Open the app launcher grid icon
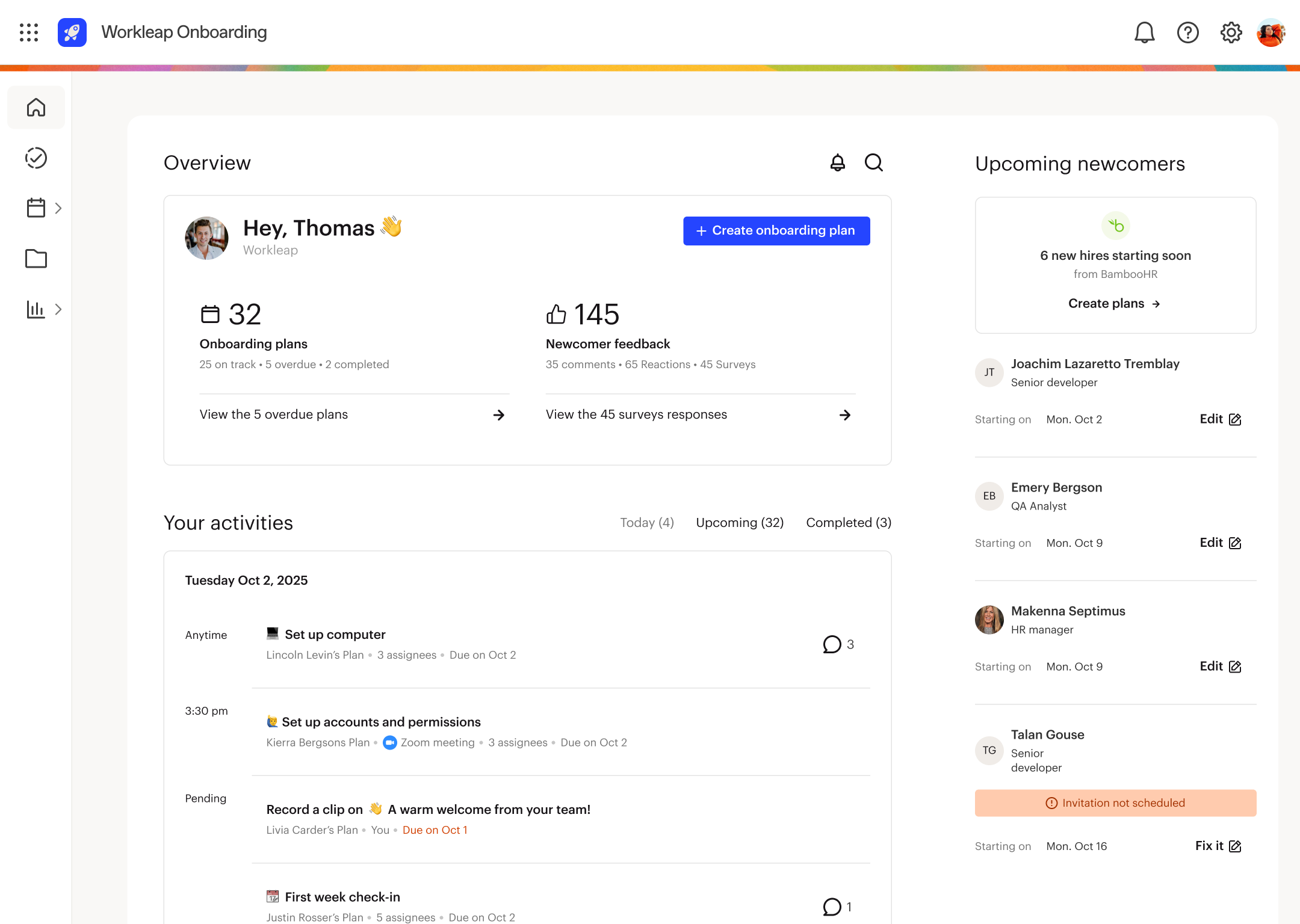Viewport: 1300px width, 924px height. pos(29,32)
